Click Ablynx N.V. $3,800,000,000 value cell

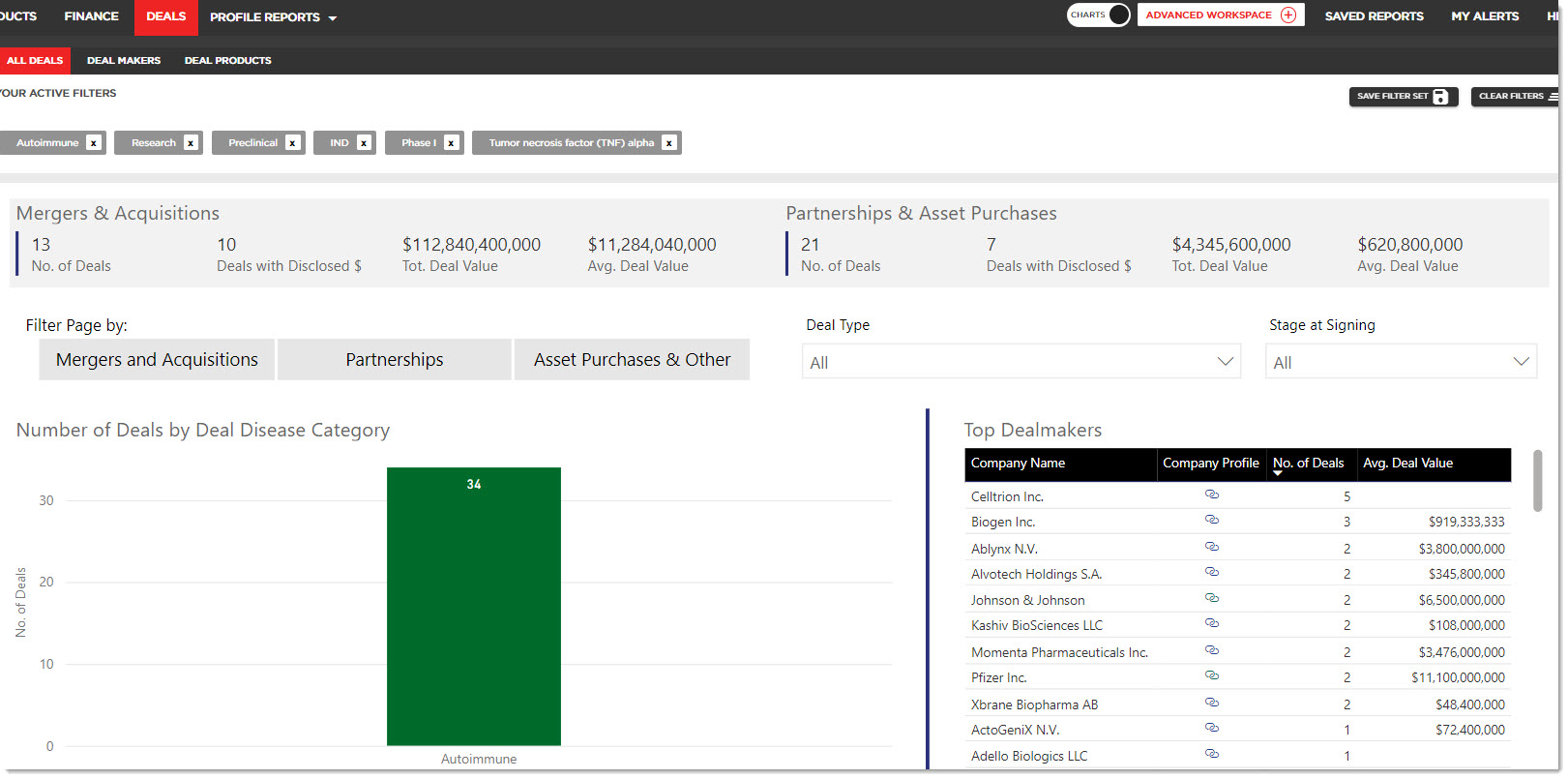(1462, 549)
